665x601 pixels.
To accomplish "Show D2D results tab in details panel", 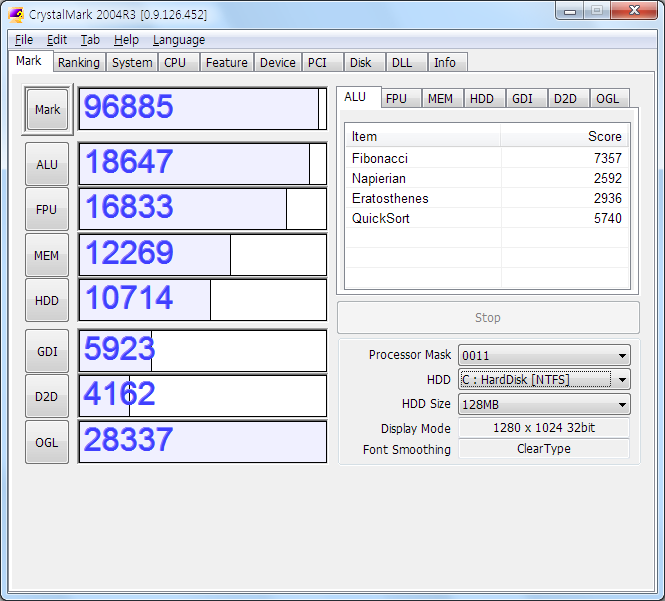I will pyautogui.click(x=568, y=98).
